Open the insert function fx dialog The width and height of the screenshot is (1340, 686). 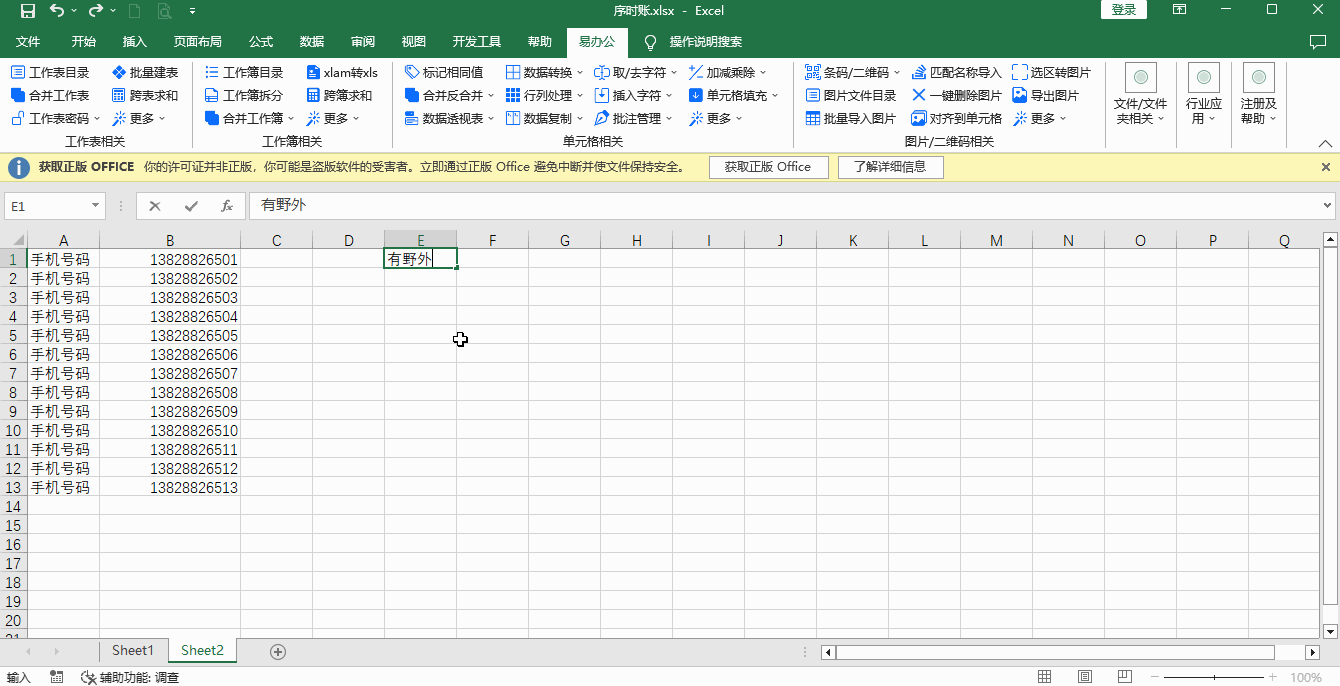pyautogui.click(x=227, y=205)
